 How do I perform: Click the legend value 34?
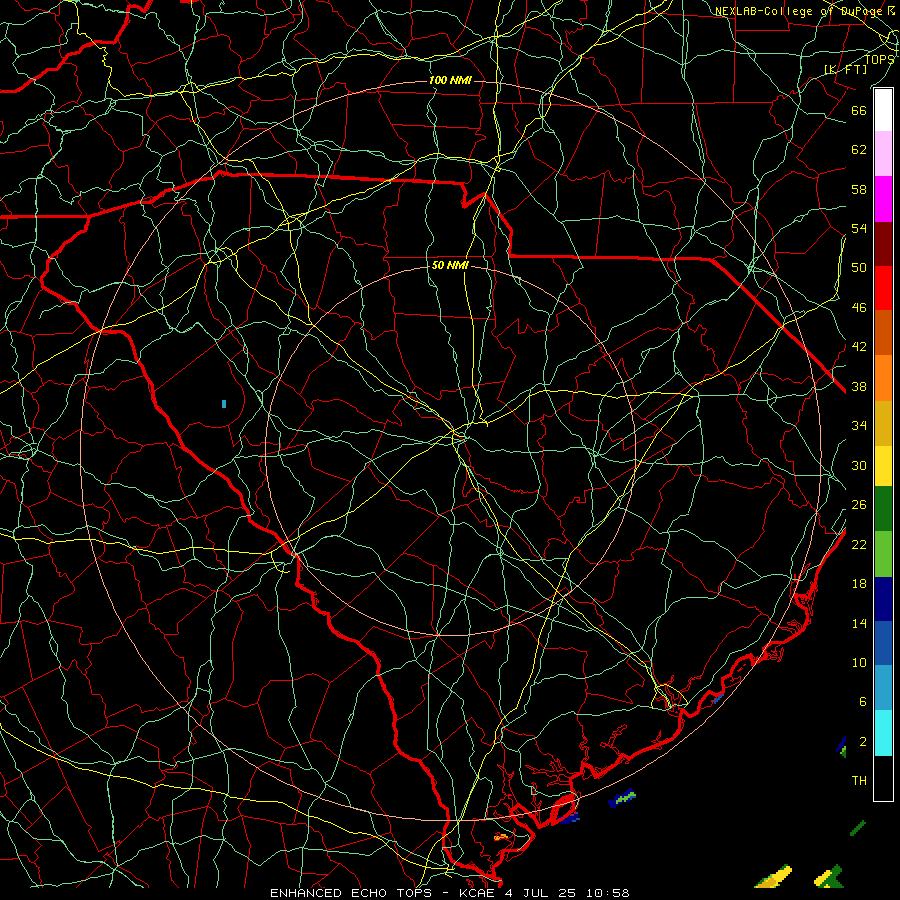coord(859,425)
